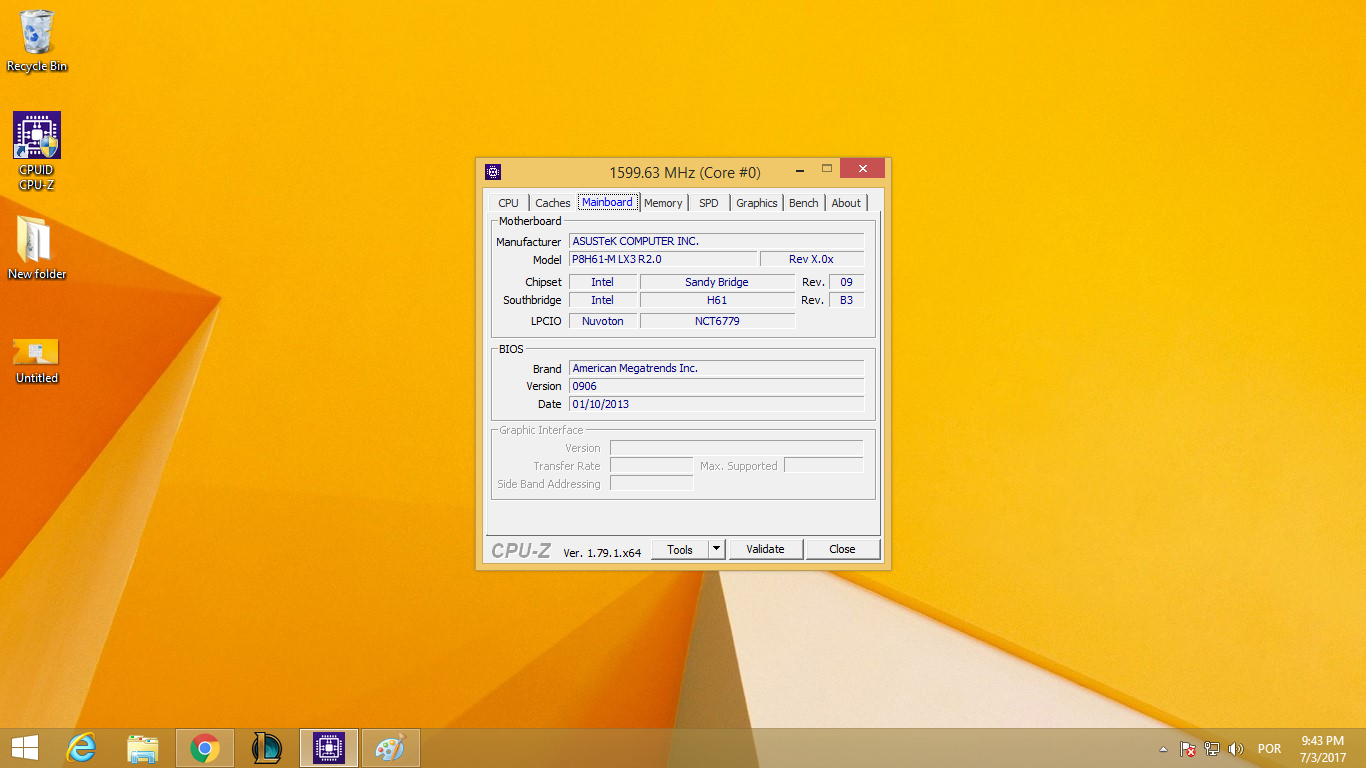Click the Close button in CPU-Z

843,549
